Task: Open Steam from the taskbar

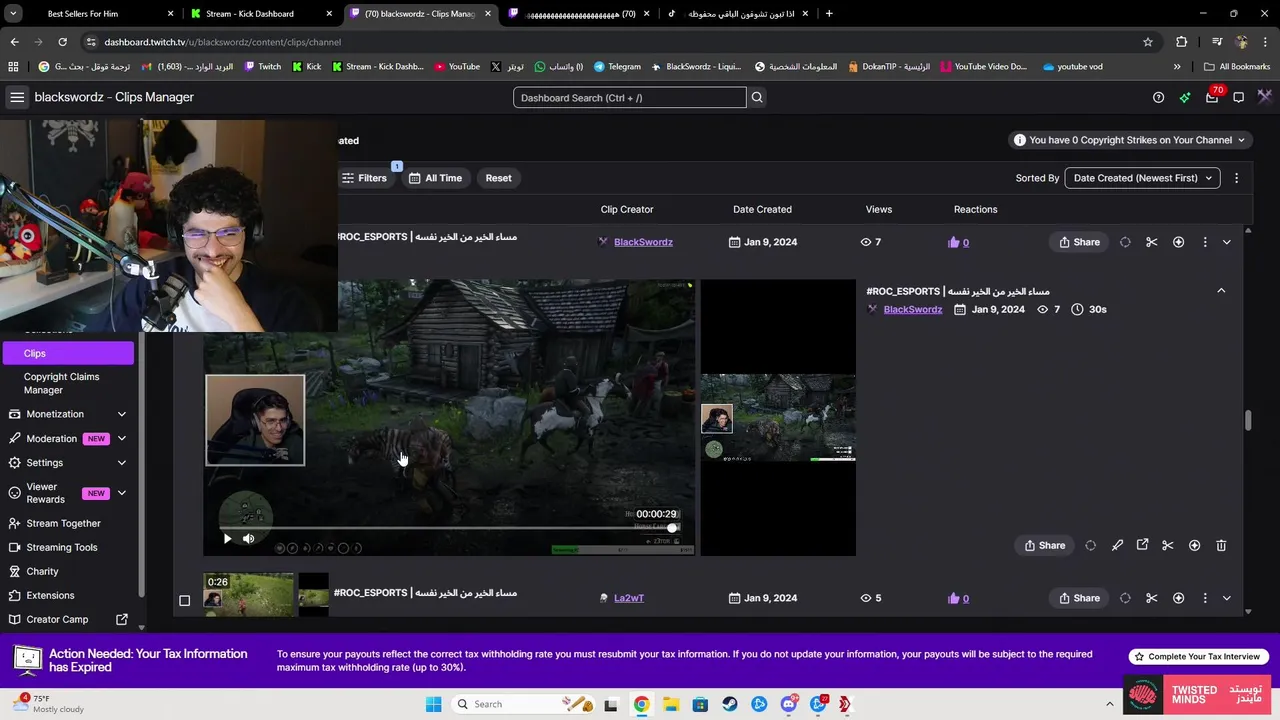Action: 729,704
